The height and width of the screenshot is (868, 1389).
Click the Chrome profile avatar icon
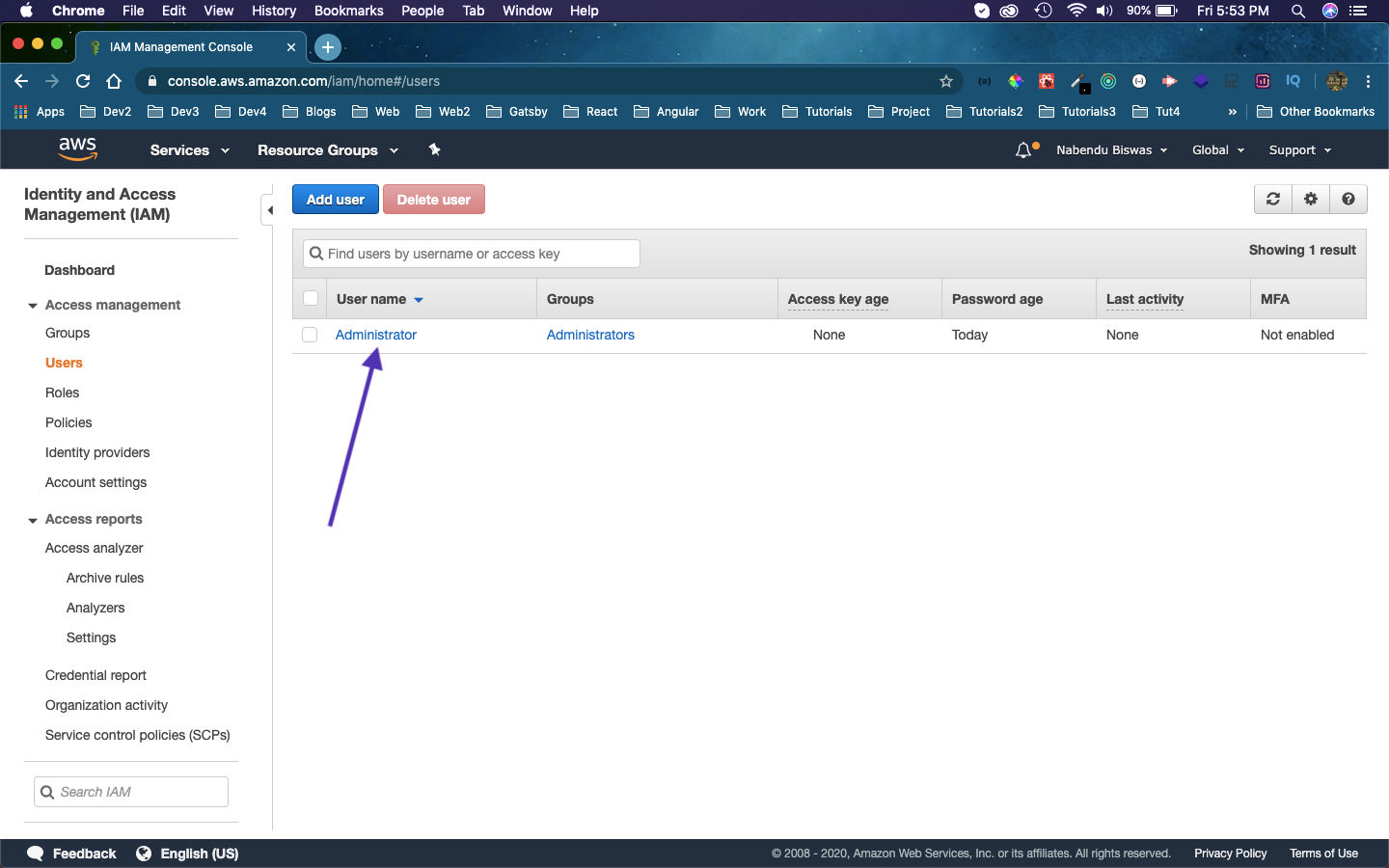click(x=1337, y=81)
